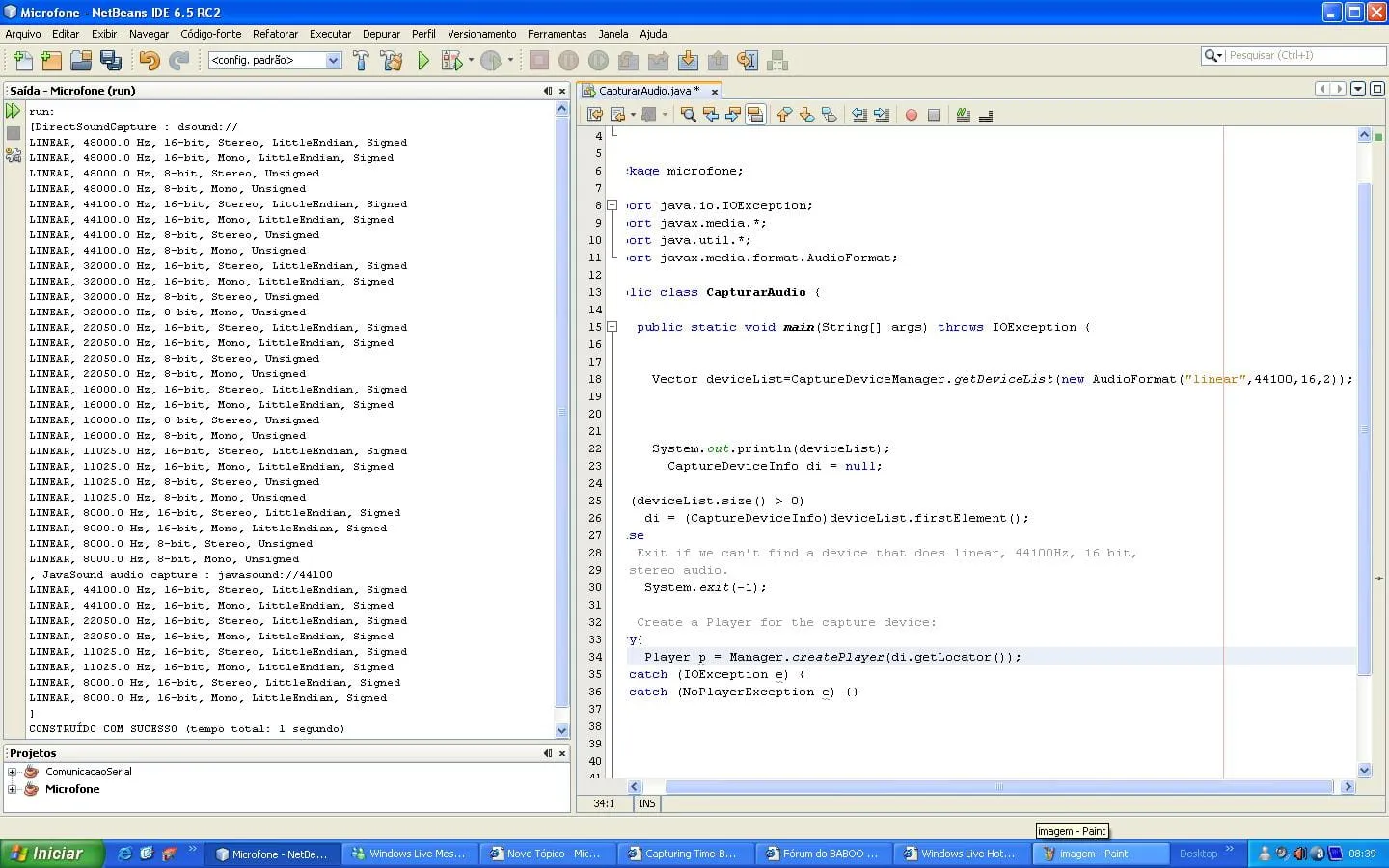
Task: Expand the ComunicacaoSerial project node
Action: pos(12,772)
